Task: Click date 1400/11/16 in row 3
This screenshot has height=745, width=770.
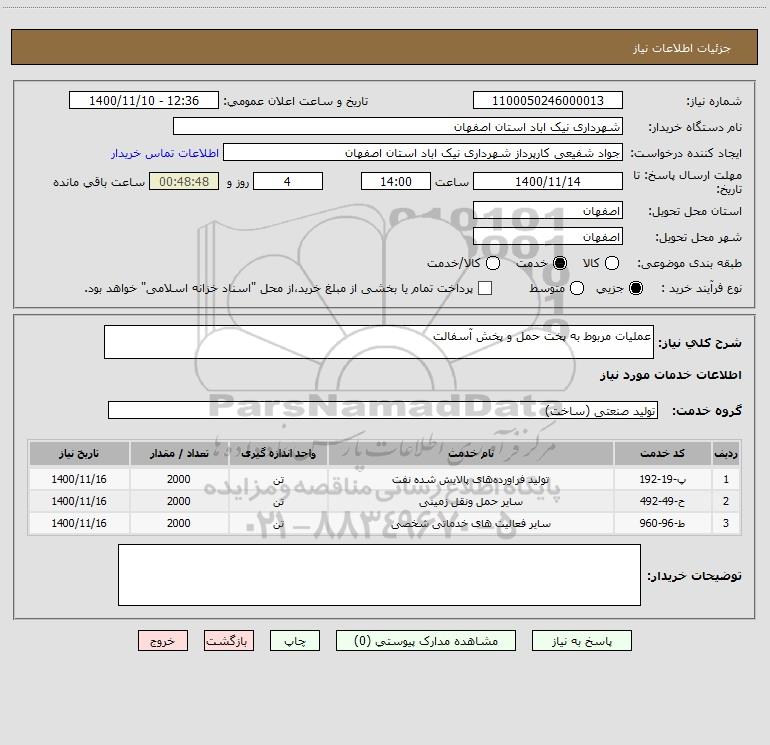Action: click(79, 524)
